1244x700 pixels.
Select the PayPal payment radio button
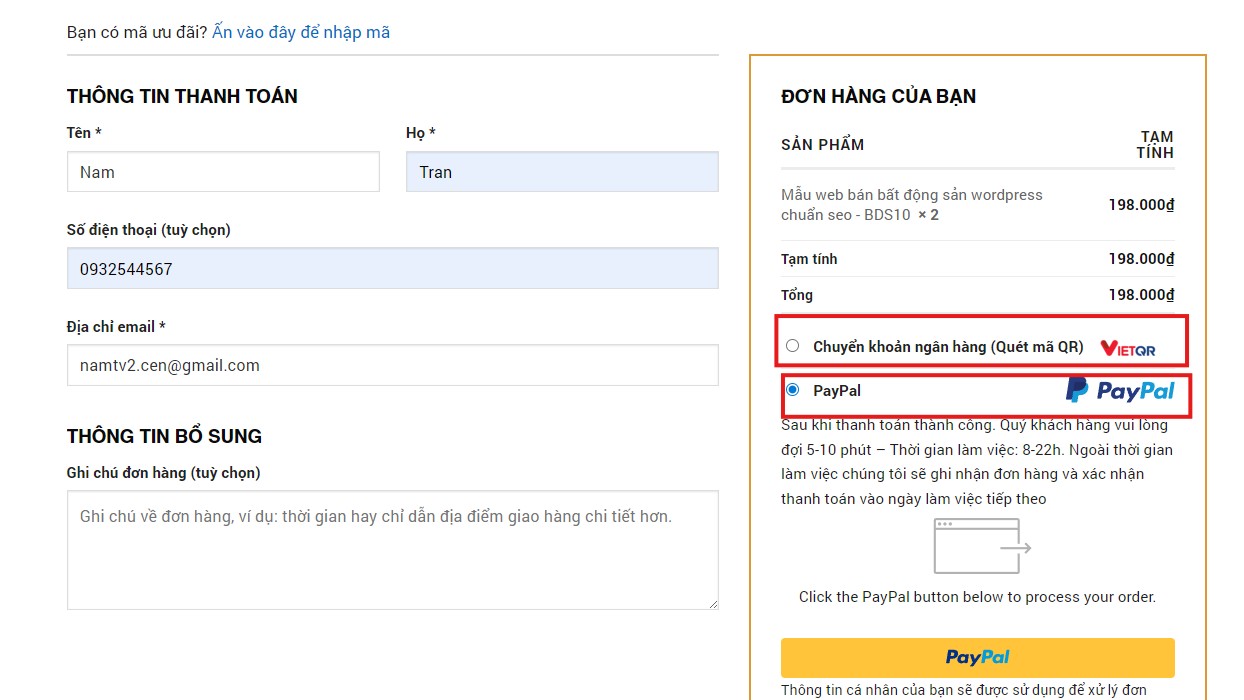pyautogui.click(x=793, y=390)
